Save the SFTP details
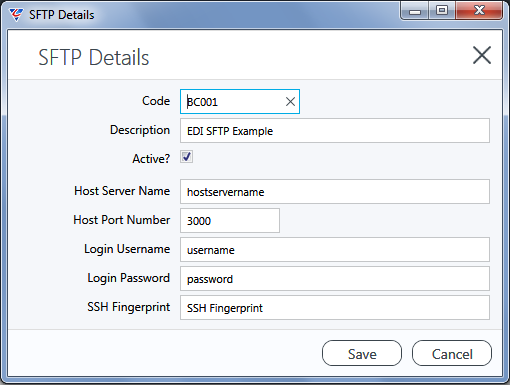This screenshot has height=385, width=510. click(x=362, y=353)
